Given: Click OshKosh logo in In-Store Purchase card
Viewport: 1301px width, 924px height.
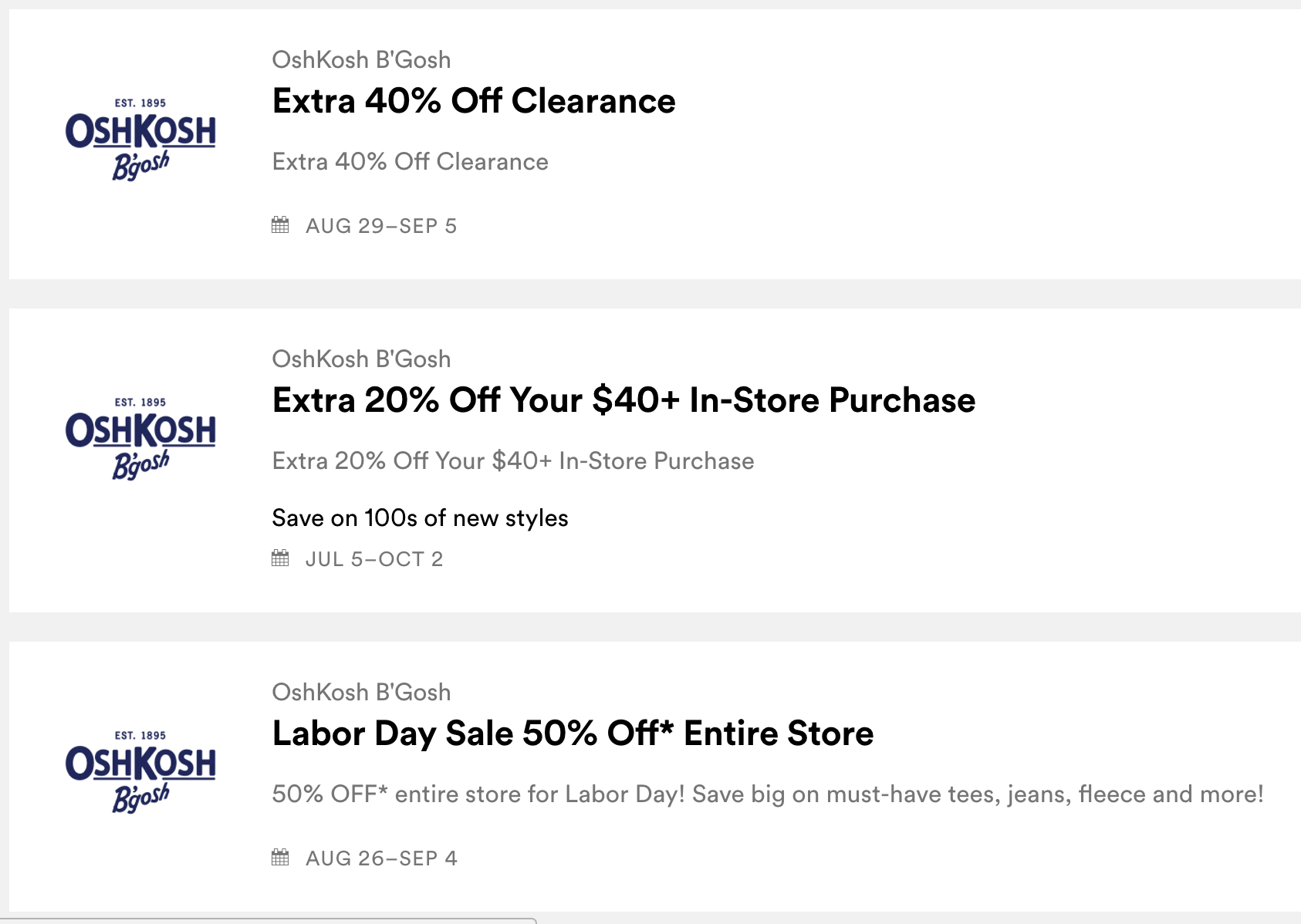Looking at the screenshot, I should tap(140, 438).
